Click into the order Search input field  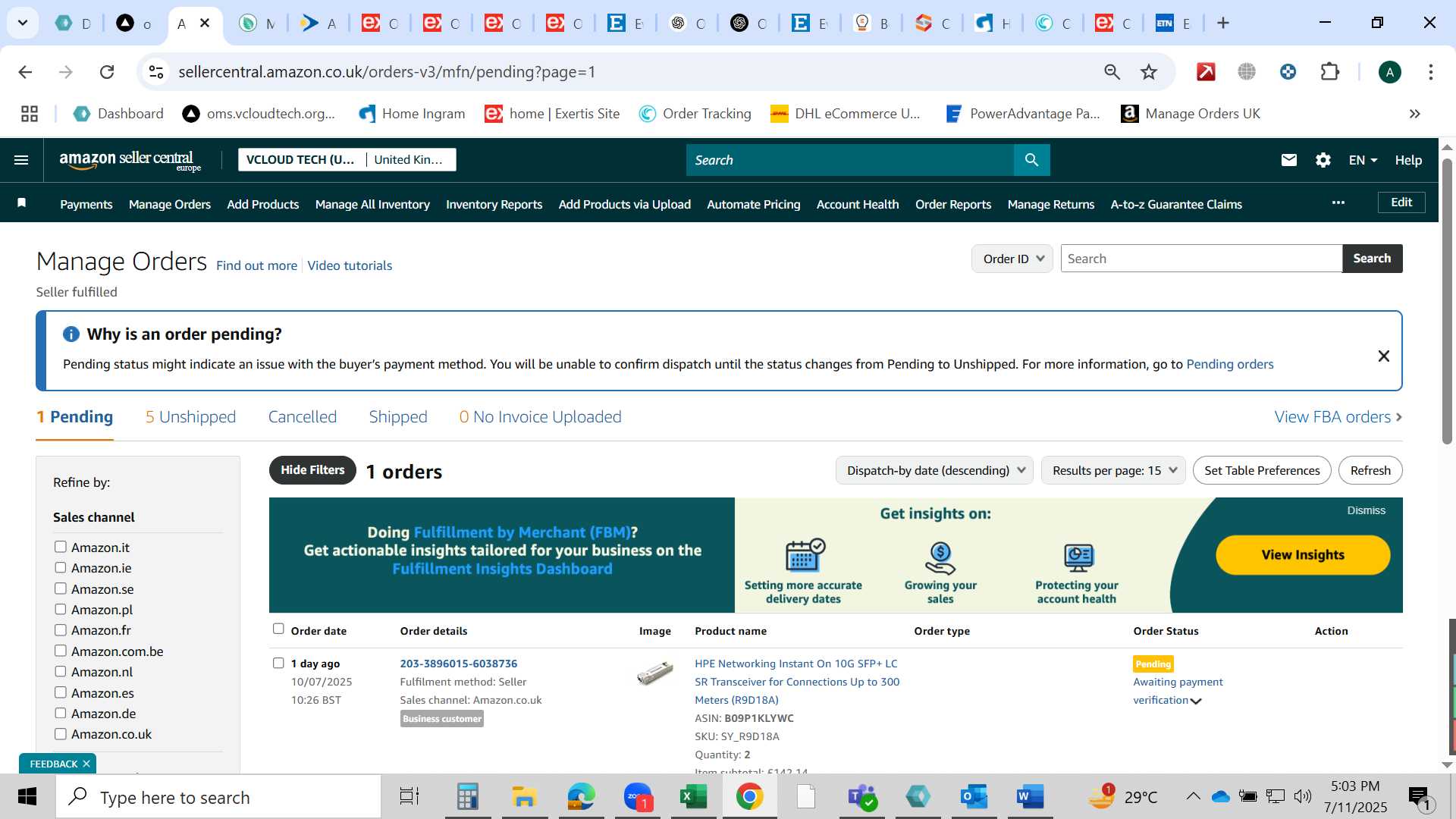tap(1201, 259)
